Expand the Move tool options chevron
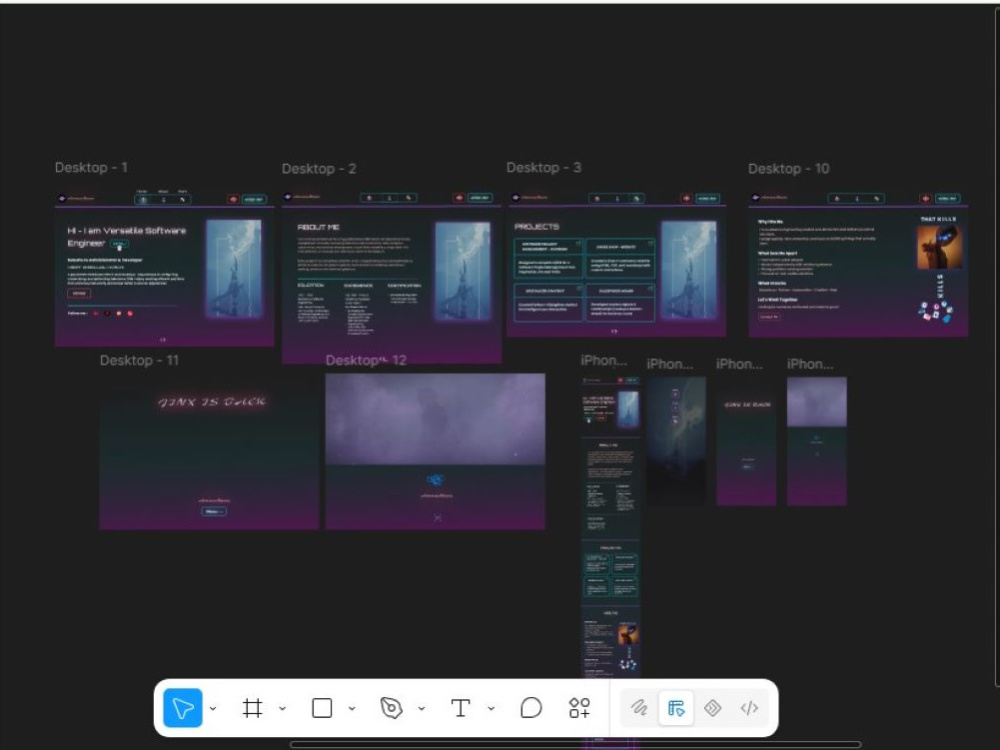This screenshot has width=1000, height=750. pos(213,708)
